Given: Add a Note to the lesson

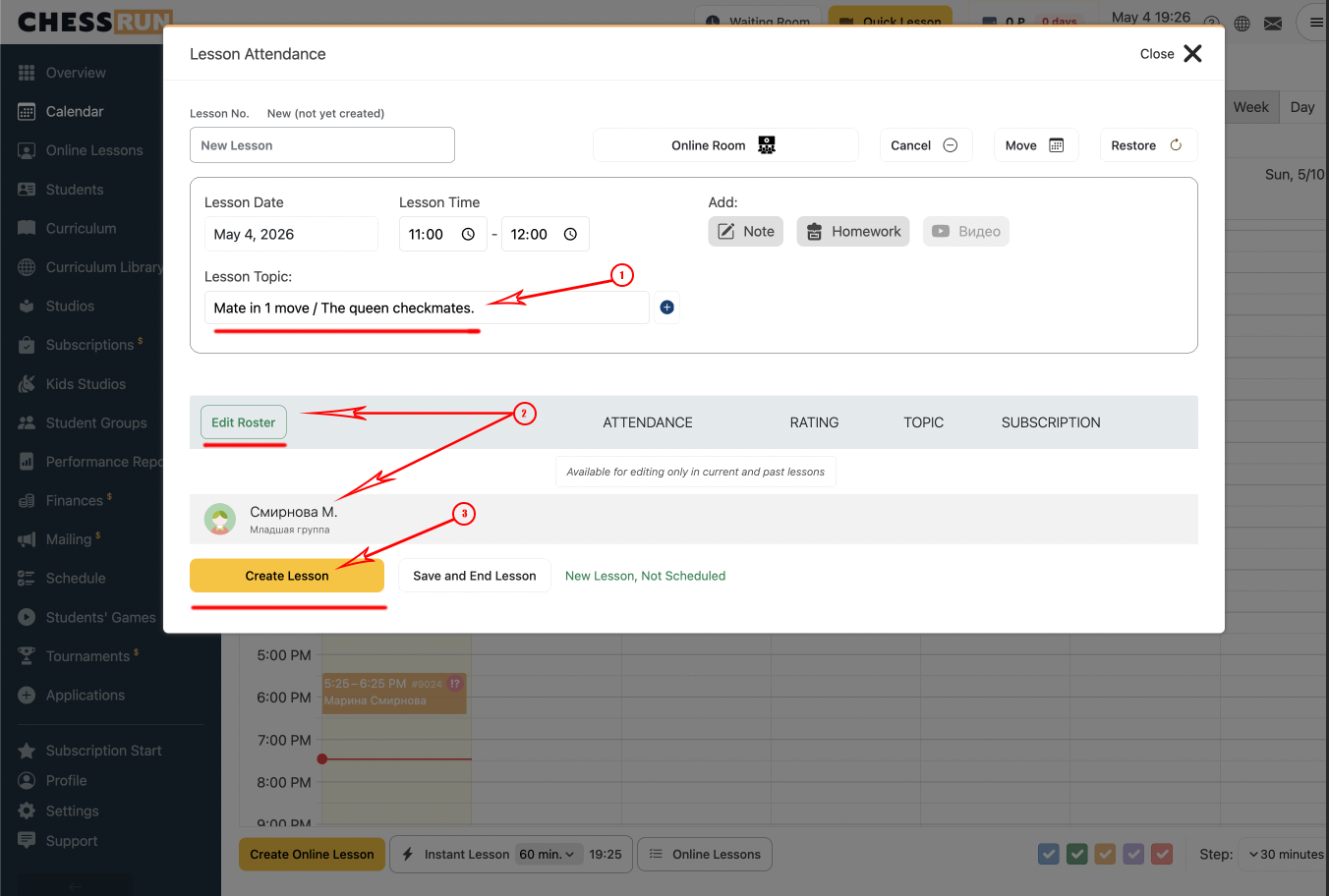Looking at the screenshot, I should tap(746, 232).
